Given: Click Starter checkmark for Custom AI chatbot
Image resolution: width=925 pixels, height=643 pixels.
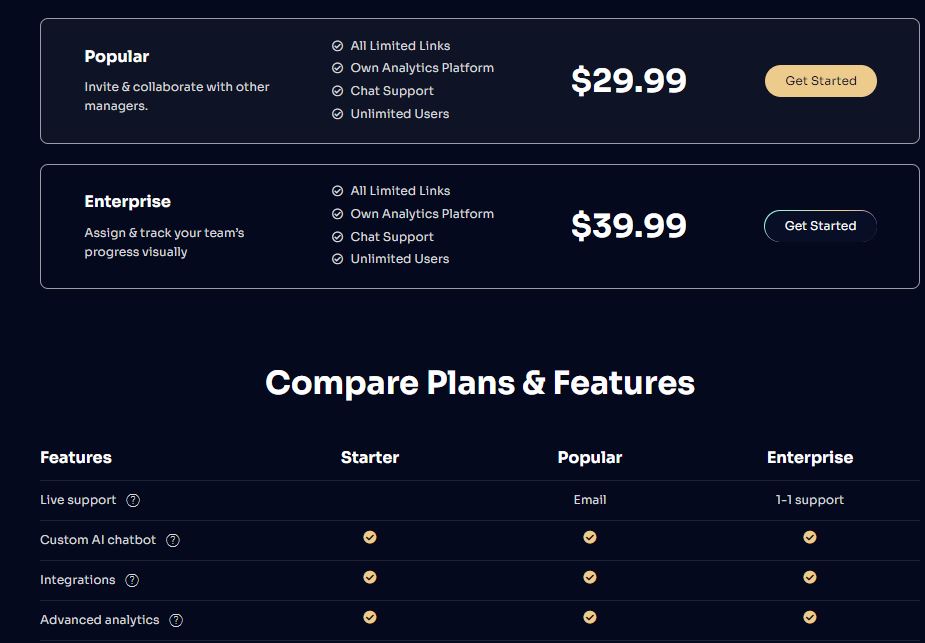Looking at the screenshot, I should click(370, 537).
